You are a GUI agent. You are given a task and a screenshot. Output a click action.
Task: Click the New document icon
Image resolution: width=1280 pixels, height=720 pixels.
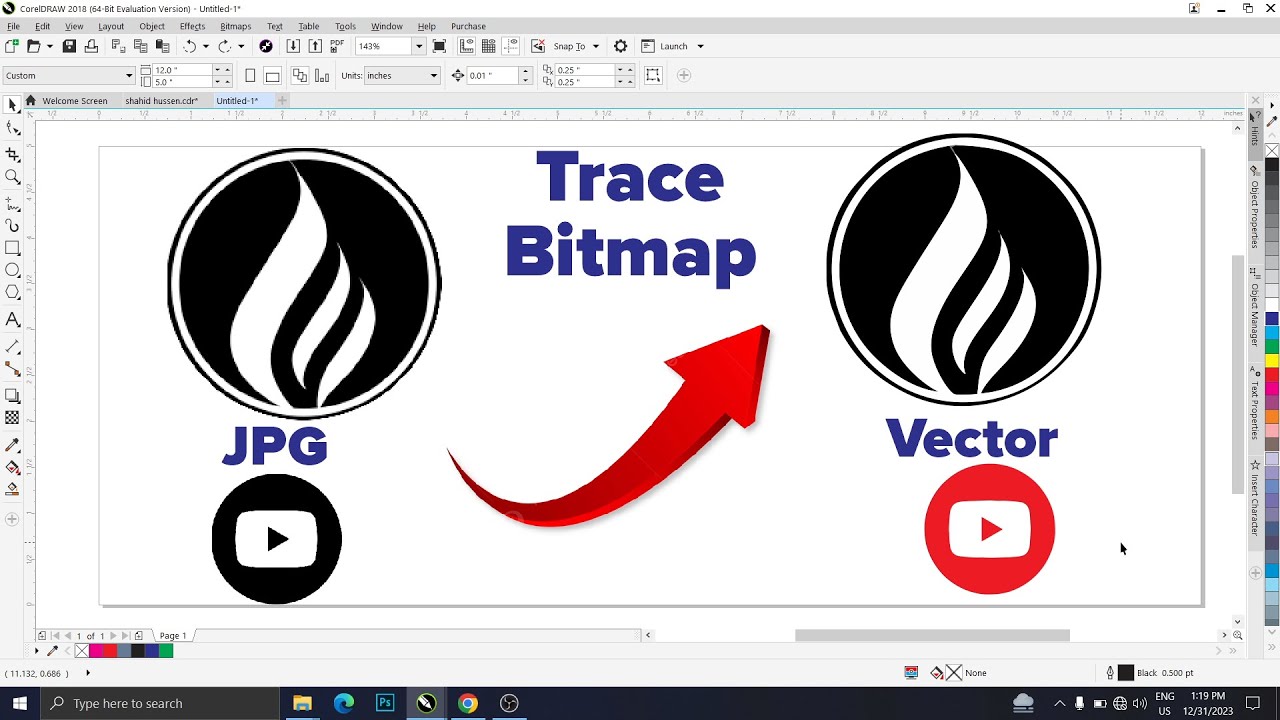coord(11,46)
